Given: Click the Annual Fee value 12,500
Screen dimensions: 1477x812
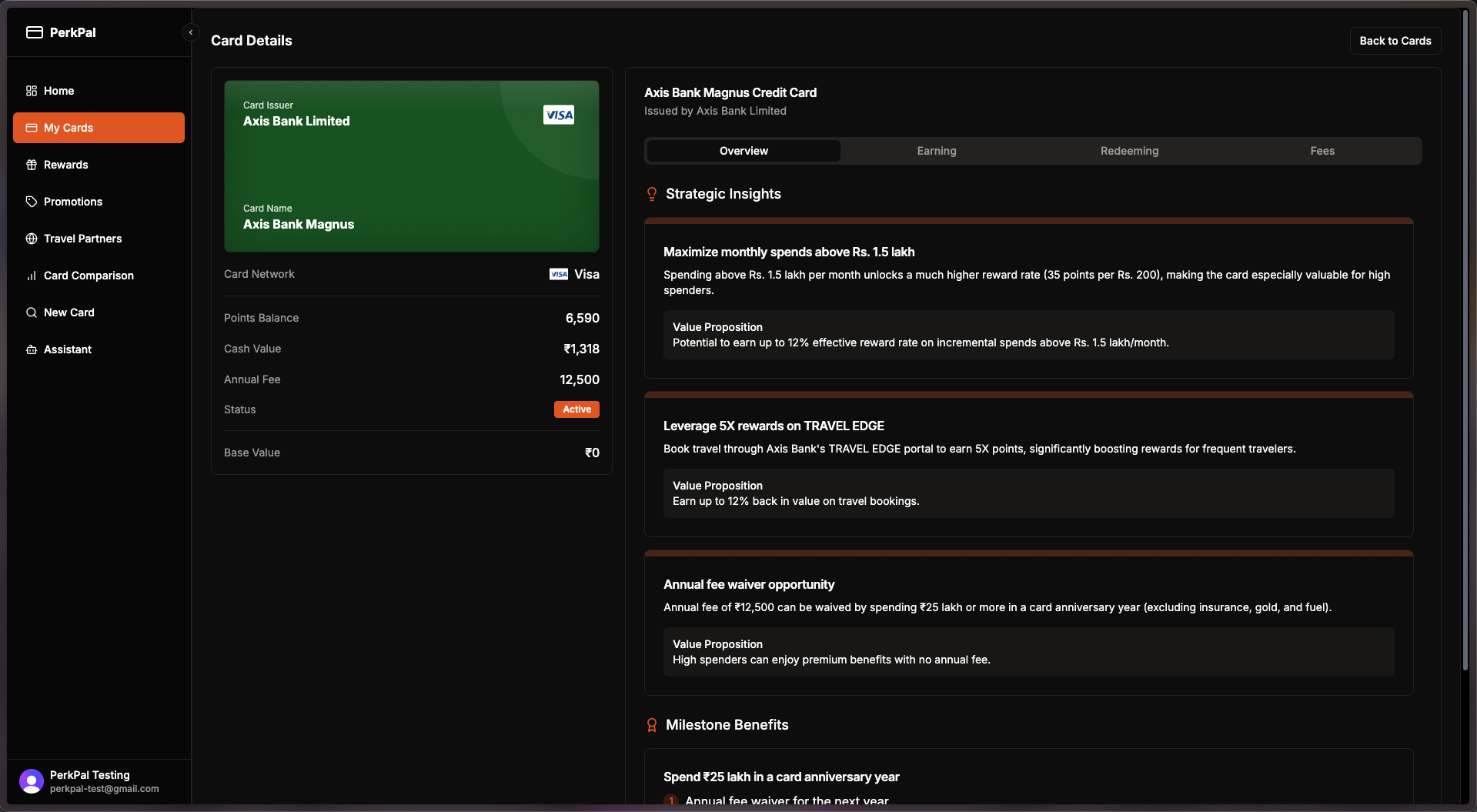Looking at the screenshot, I should pos(580,379).
